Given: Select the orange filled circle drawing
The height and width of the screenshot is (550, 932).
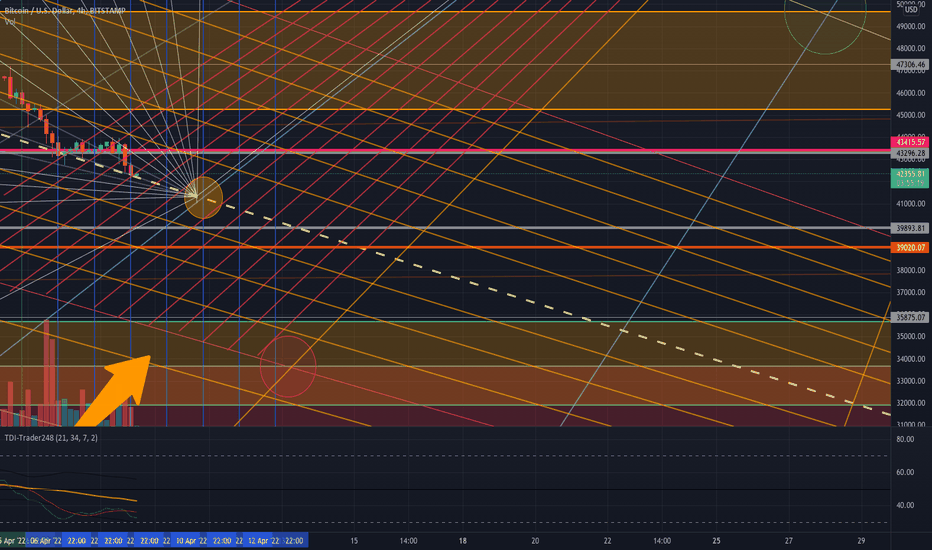Looking at the screenshot, I should (x=203, y=197).
